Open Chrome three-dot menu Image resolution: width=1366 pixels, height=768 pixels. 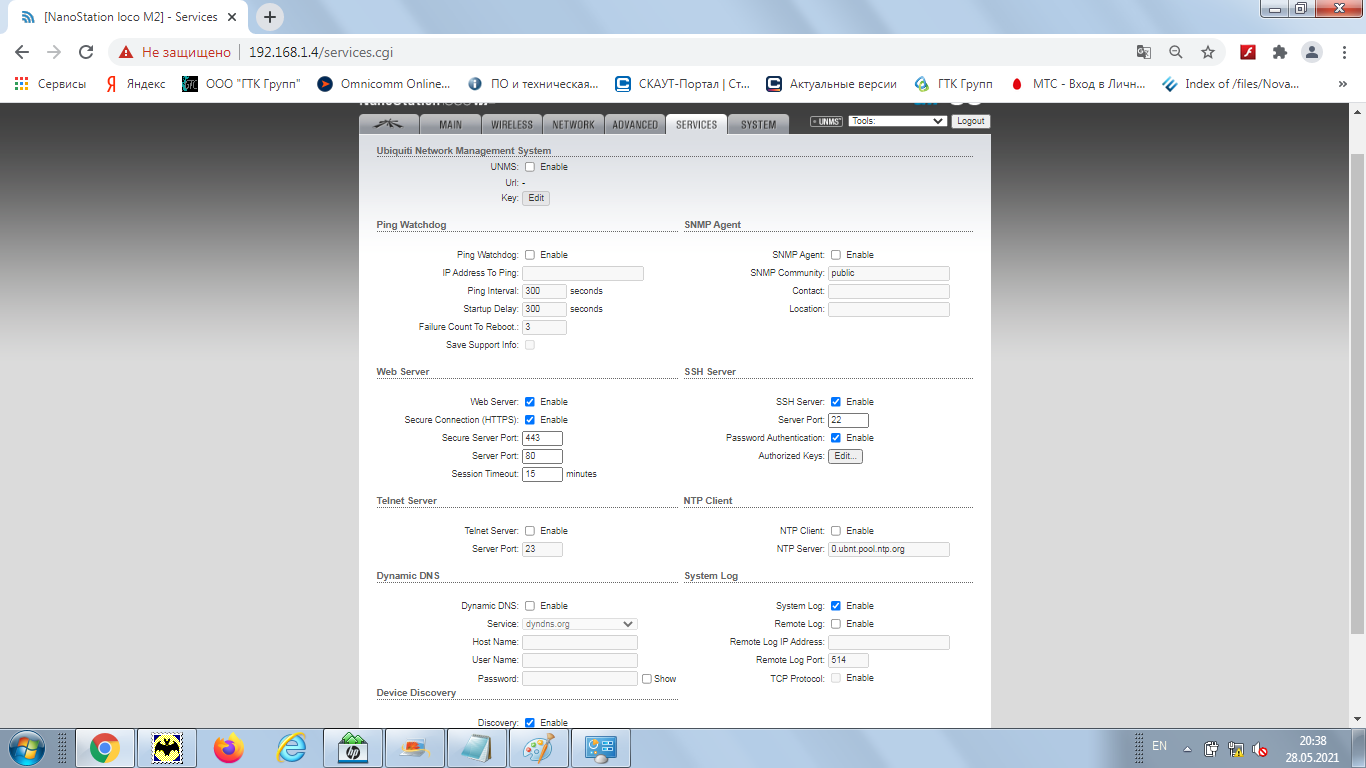tap(1342, 52)
